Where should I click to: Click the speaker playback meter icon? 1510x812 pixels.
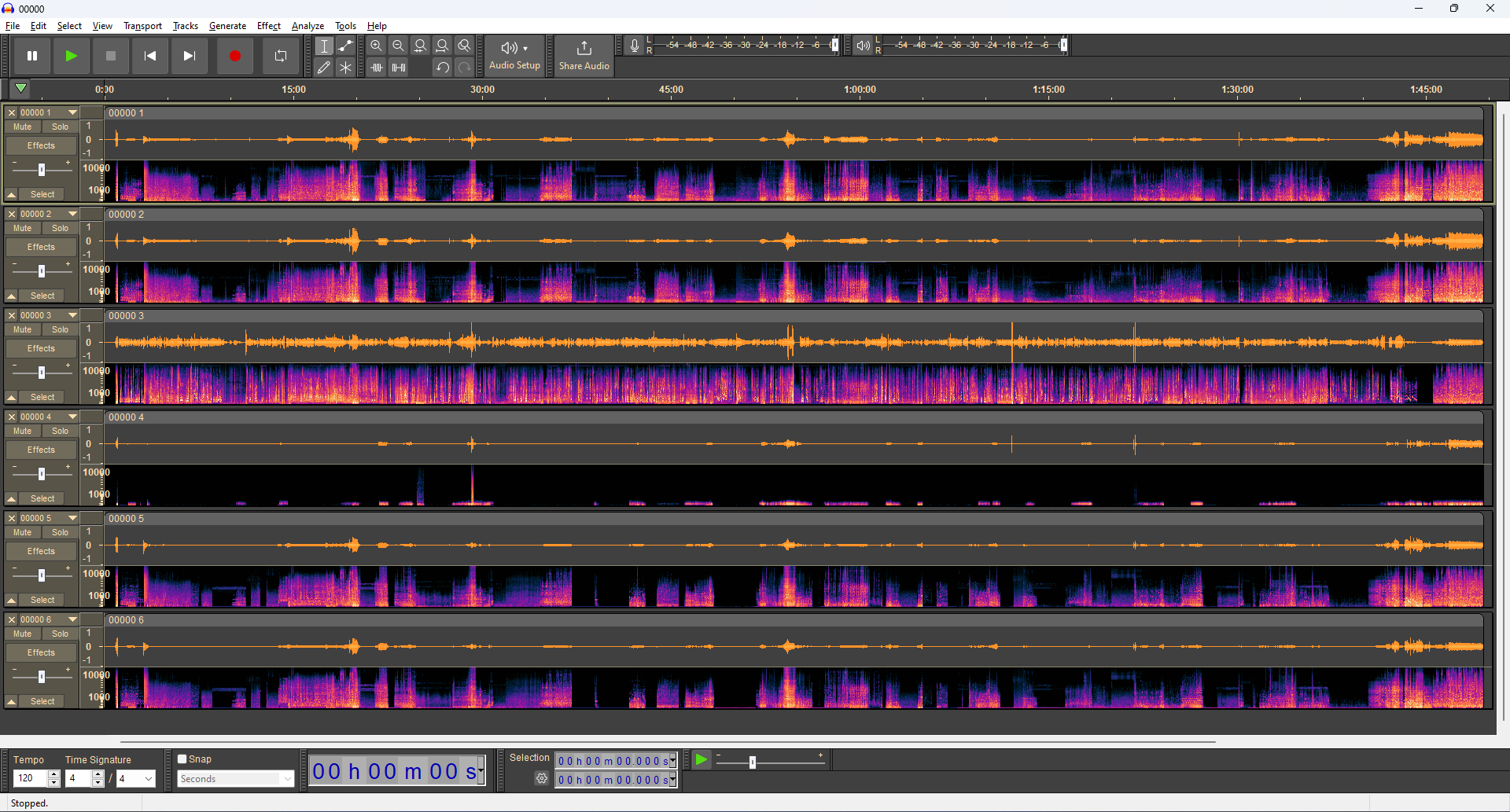863,46
